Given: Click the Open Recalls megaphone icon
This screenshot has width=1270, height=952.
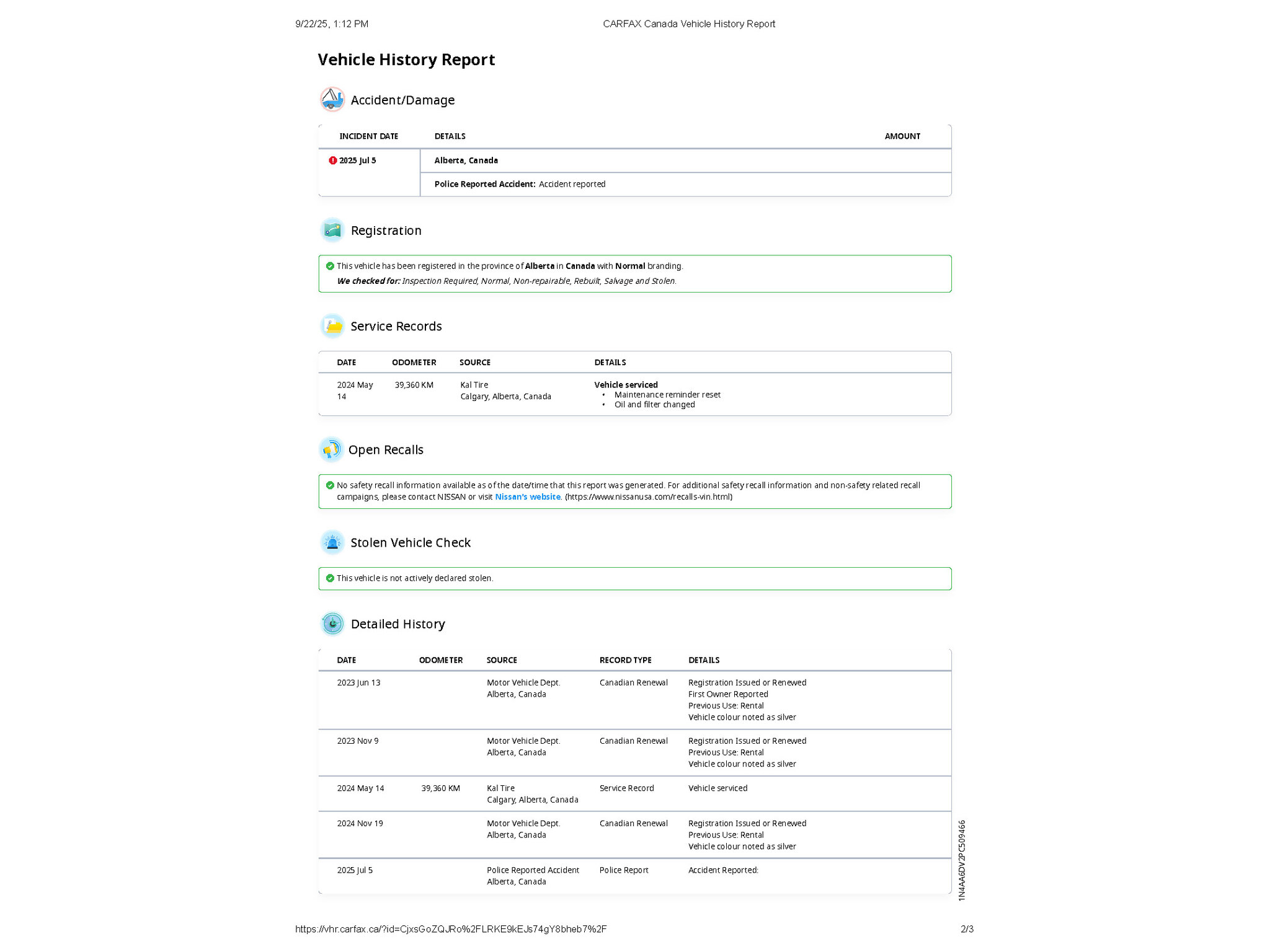Looking at the screenshot, I should tap(331, 449).
